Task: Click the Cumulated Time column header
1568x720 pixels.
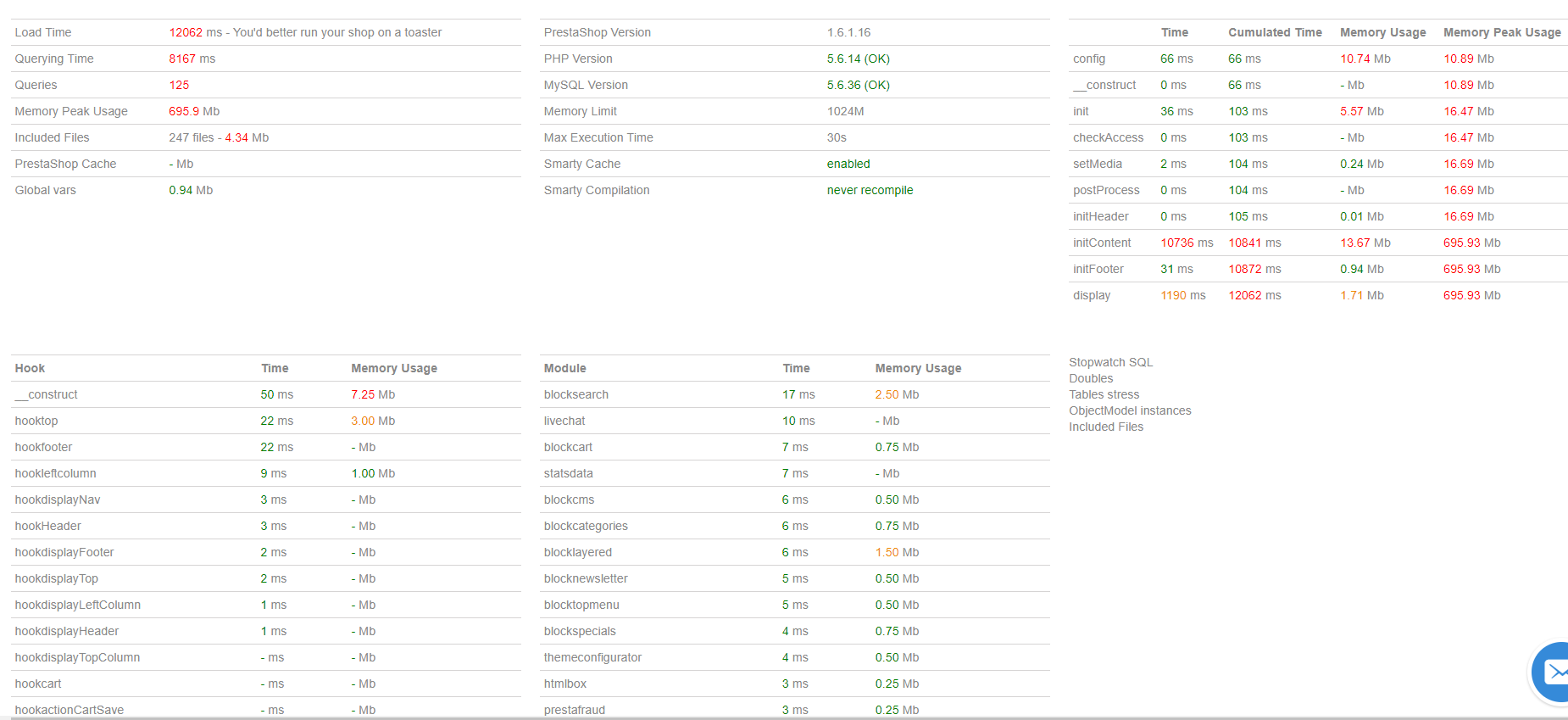Action: point(1276,32)
